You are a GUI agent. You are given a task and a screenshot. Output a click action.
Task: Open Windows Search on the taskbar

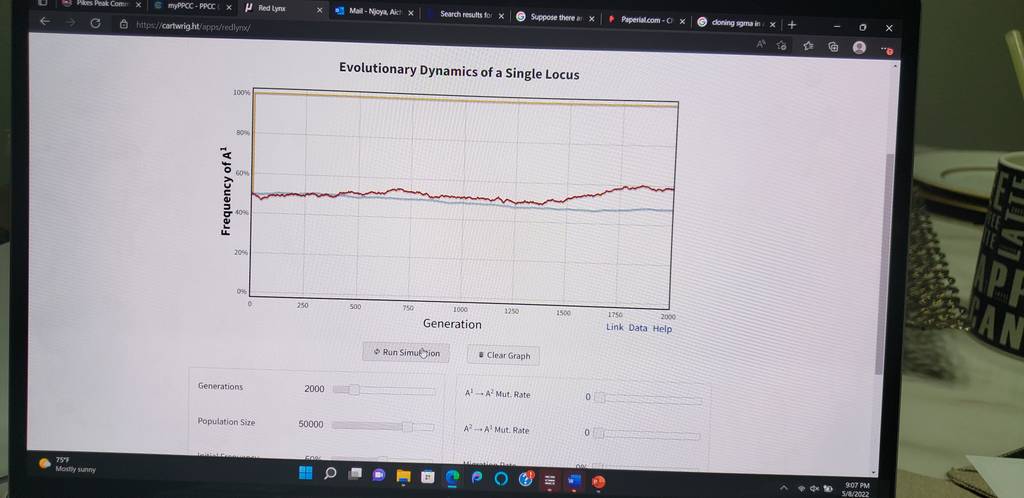point(330,475)
